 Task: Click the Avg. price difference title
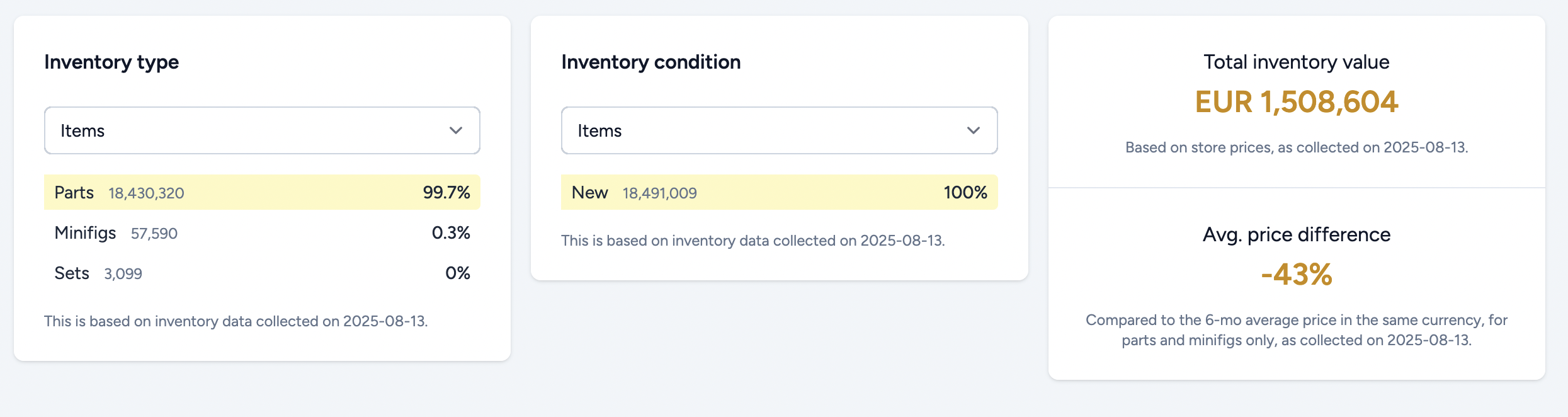tap(1297, 234)
